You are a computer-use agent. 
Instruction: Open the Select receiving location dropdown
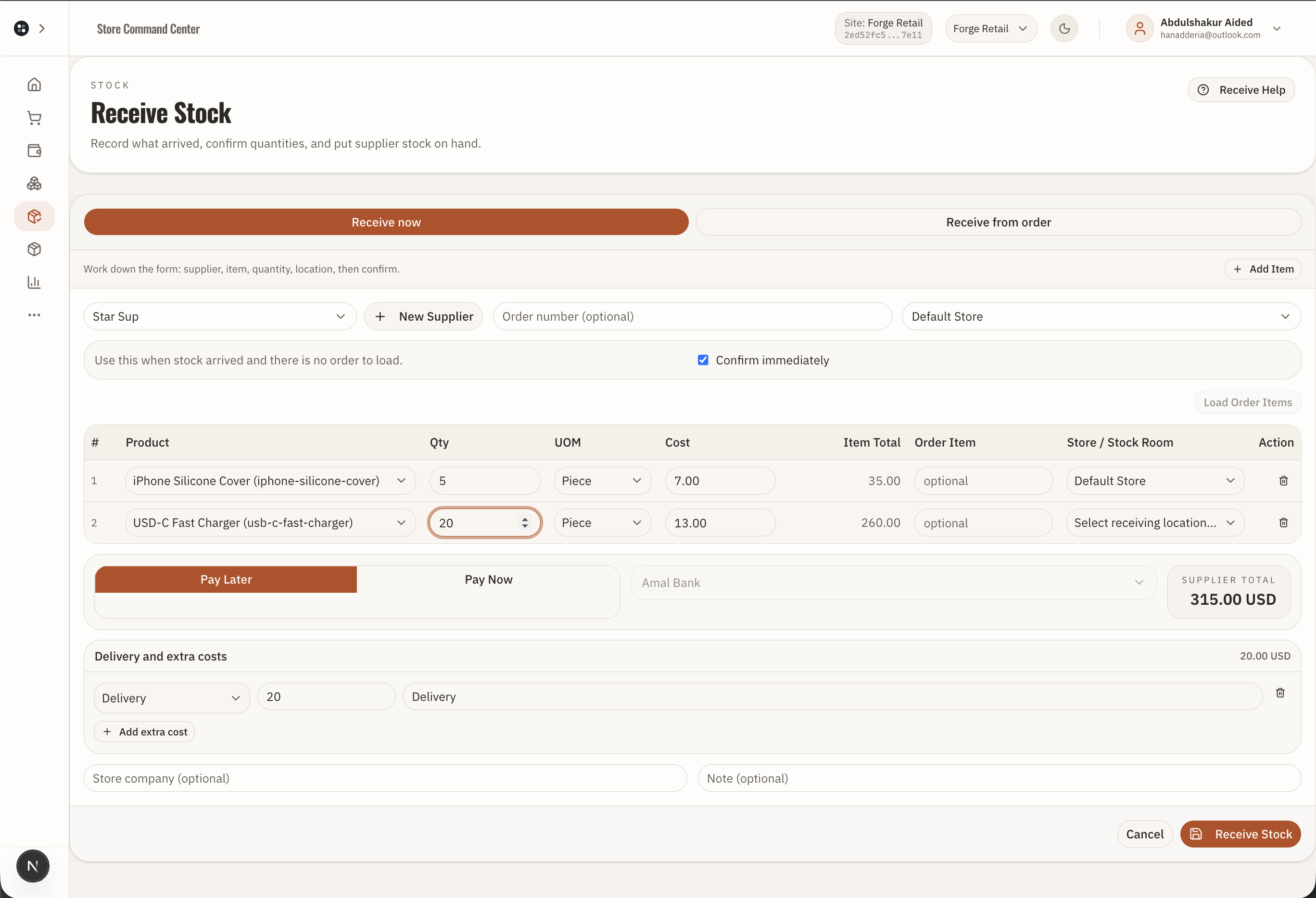[1155, 522]
